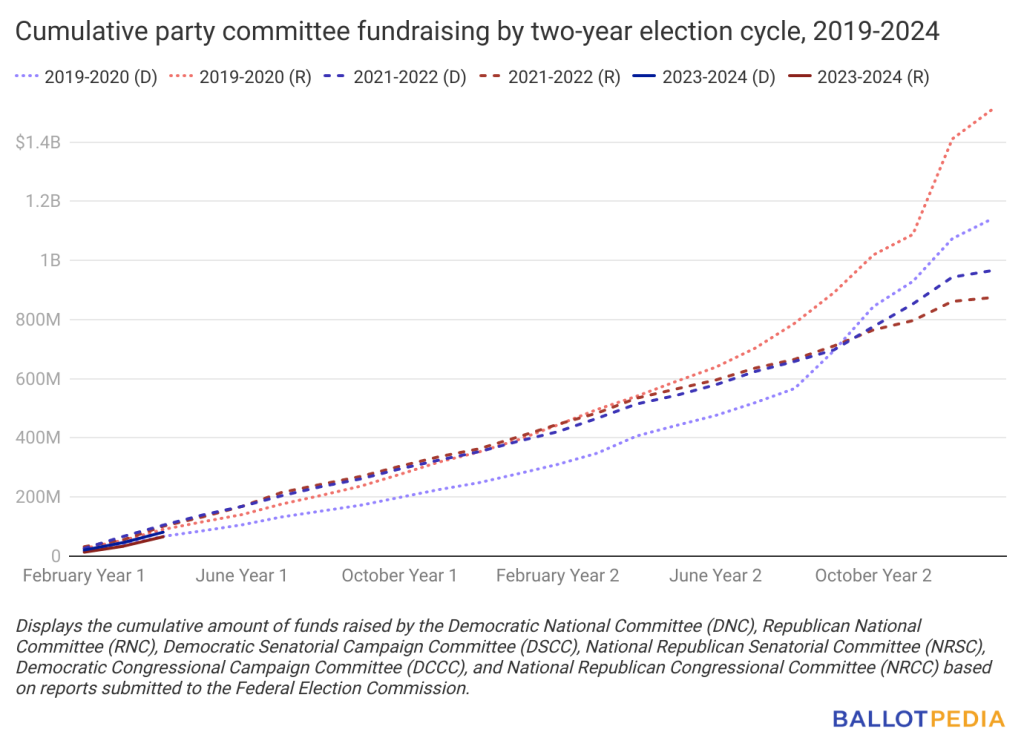Click the June Year 2 axis label
This screenshot has width=1024, height=752.
(716, 576)
